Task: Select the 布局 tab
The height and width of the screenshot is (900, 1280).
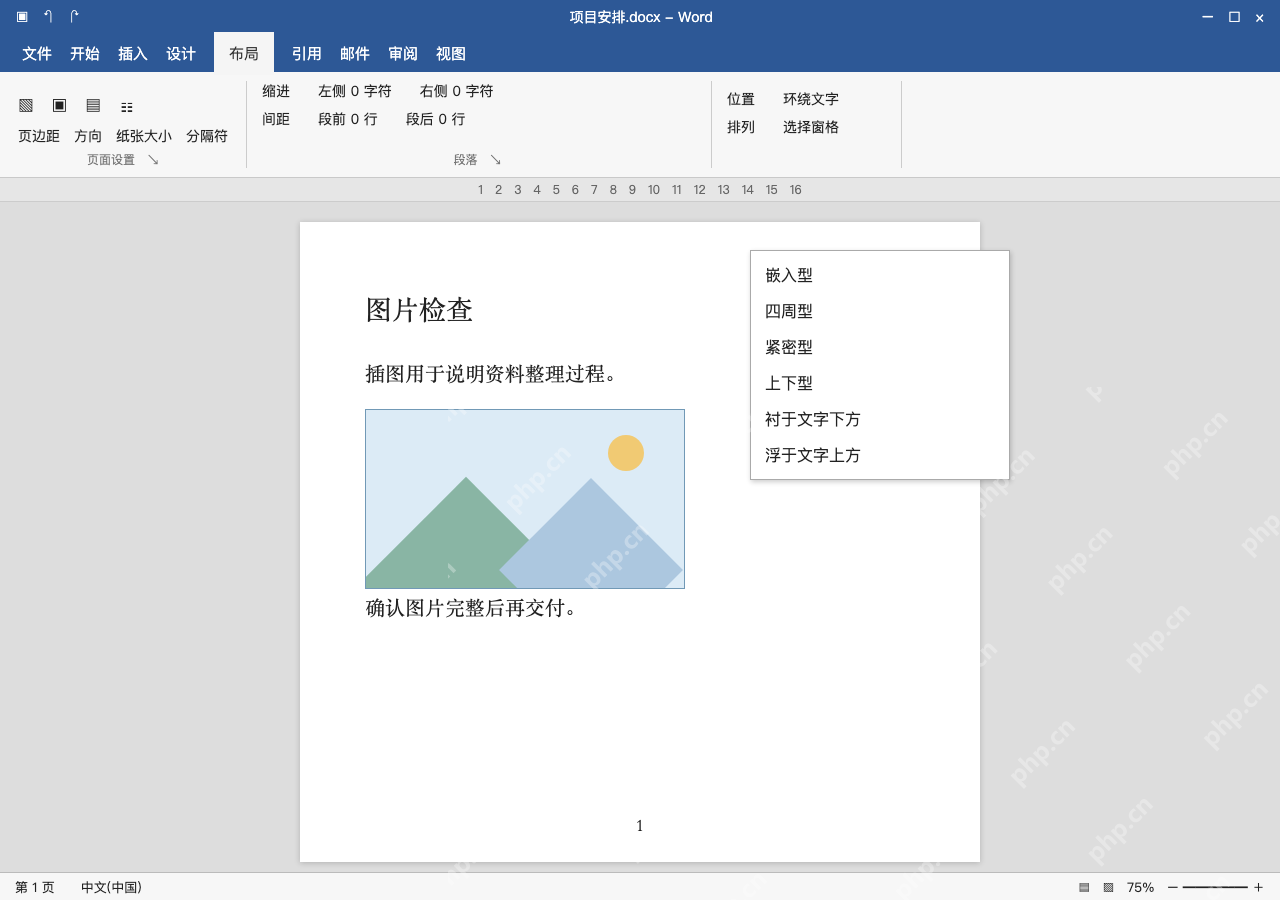Action: [244, 53]
